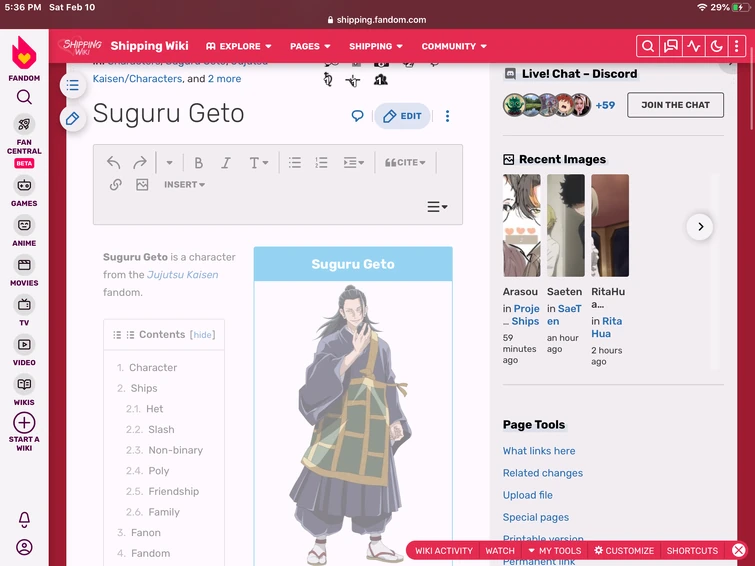Screen dimensions: 755x566
Task: Open paragraph format dropdown arrow
Action: [x=169, y=163]
